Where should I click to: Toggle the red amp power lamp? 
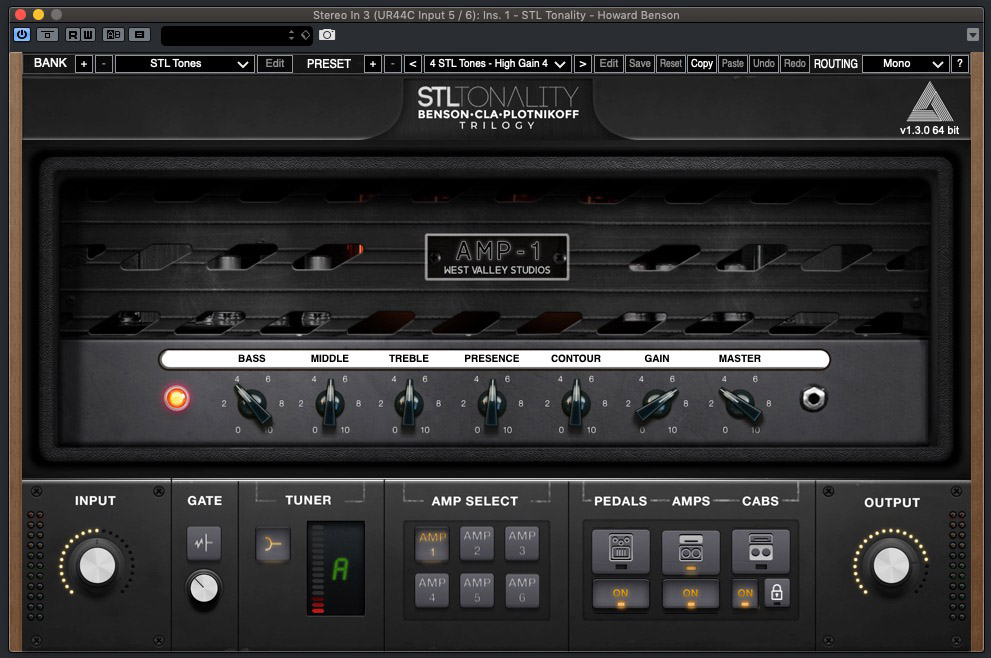pyautogui.click(x=177, y=398)
